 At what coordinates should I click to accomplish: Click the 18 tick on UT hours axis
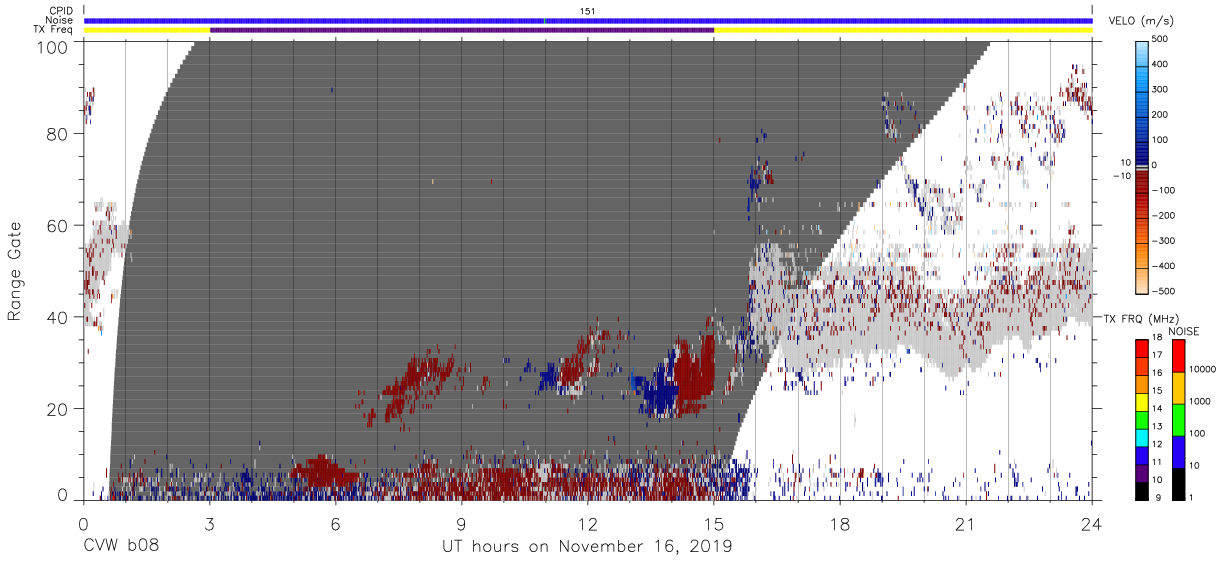point(840,523)
